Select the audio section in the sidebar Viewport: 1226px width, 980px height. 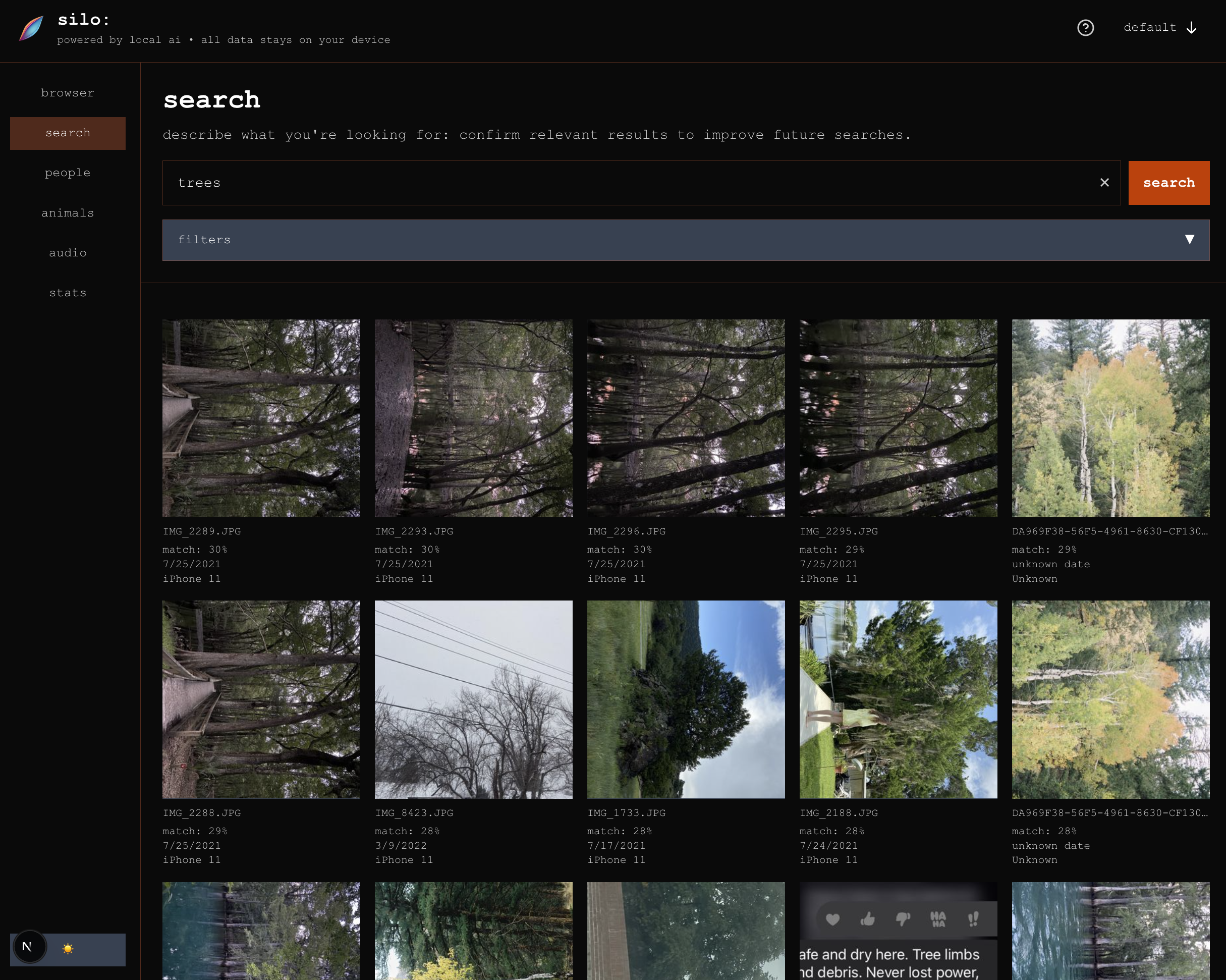click(x=67, y=253)
